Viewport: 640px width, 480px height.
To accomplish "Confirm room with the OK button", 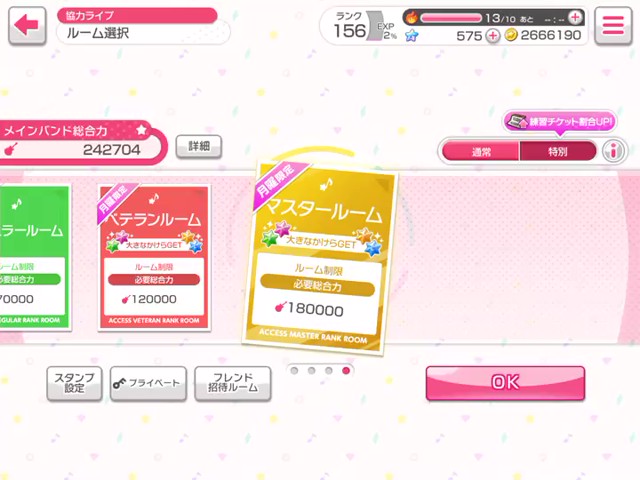I will [x=505, y=383].
